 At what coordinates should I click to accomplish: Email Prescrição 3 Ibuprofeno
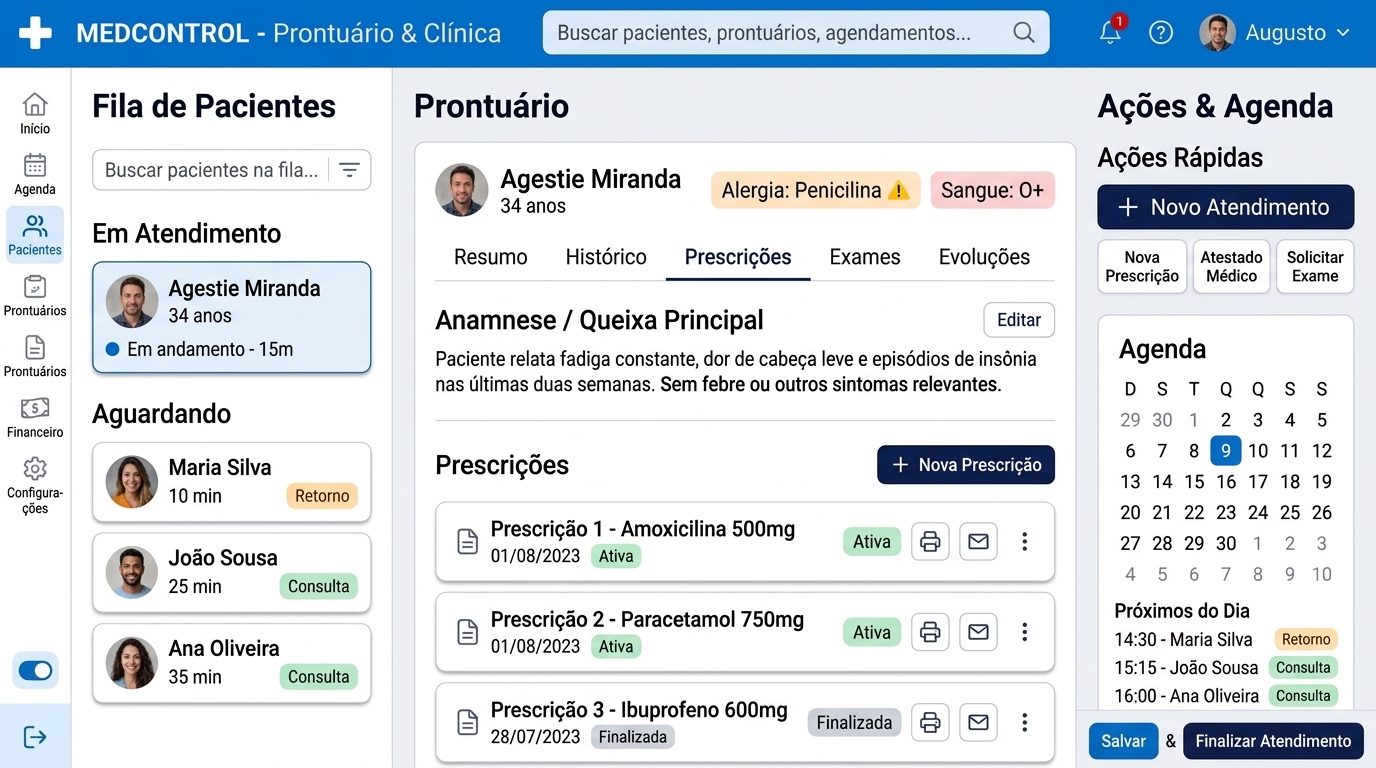[978, 722]
